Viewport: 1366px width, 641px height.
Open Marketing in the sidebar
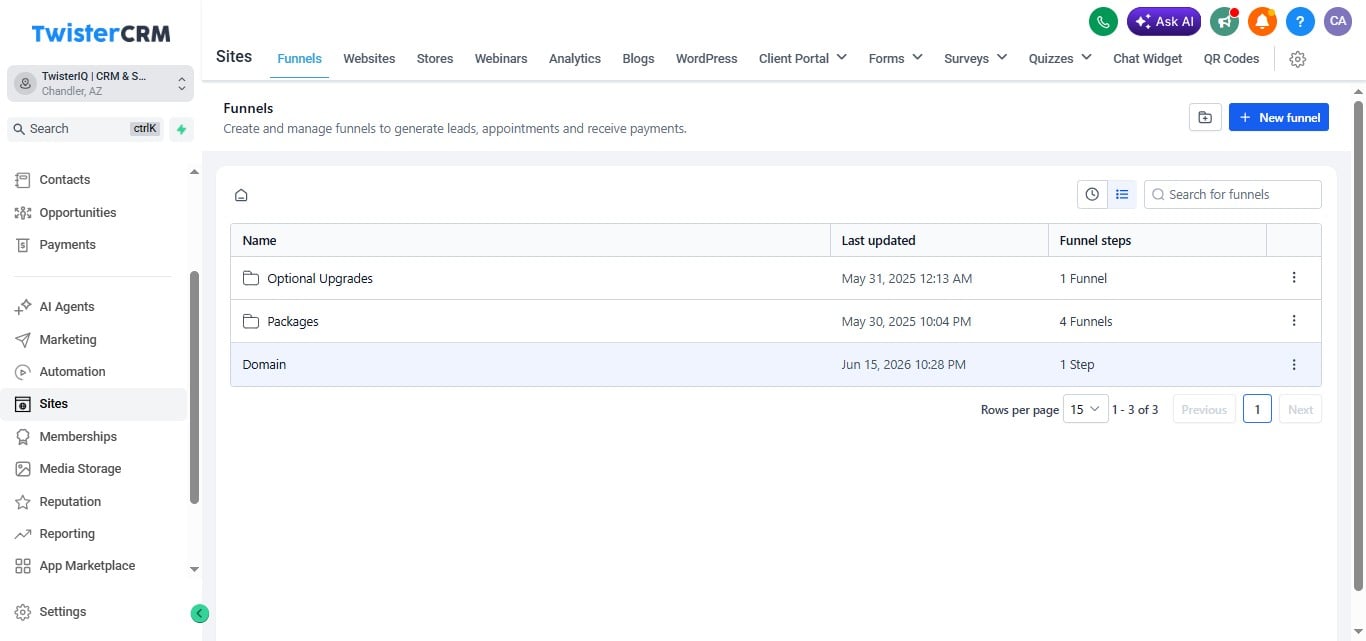68,340
